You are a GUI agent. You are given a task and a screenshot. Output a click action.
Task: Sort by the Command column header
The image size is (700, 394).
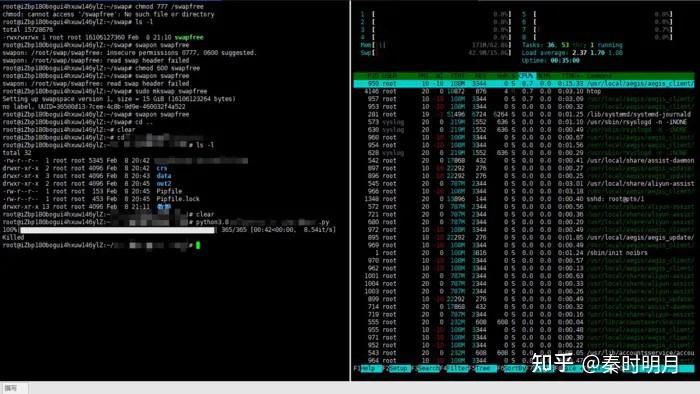tap(601, 76)
